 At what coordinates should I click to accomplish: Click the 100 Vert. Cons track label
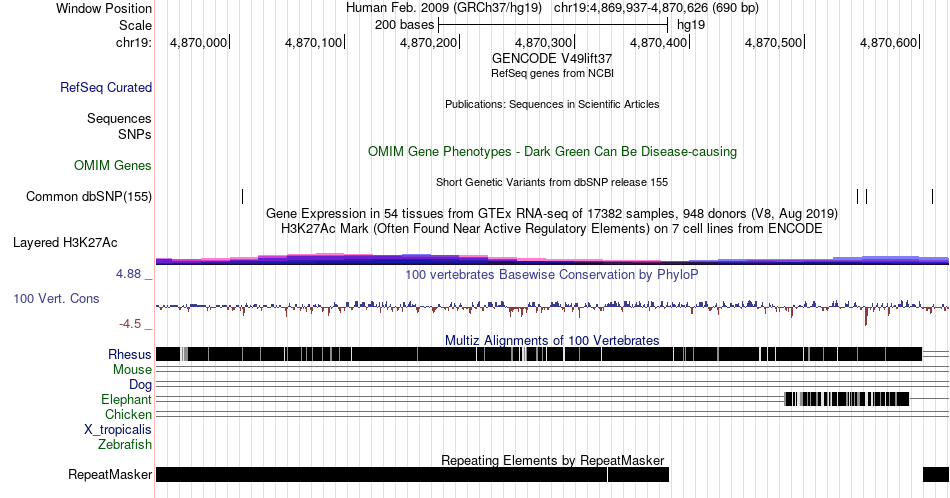(56, 298)
